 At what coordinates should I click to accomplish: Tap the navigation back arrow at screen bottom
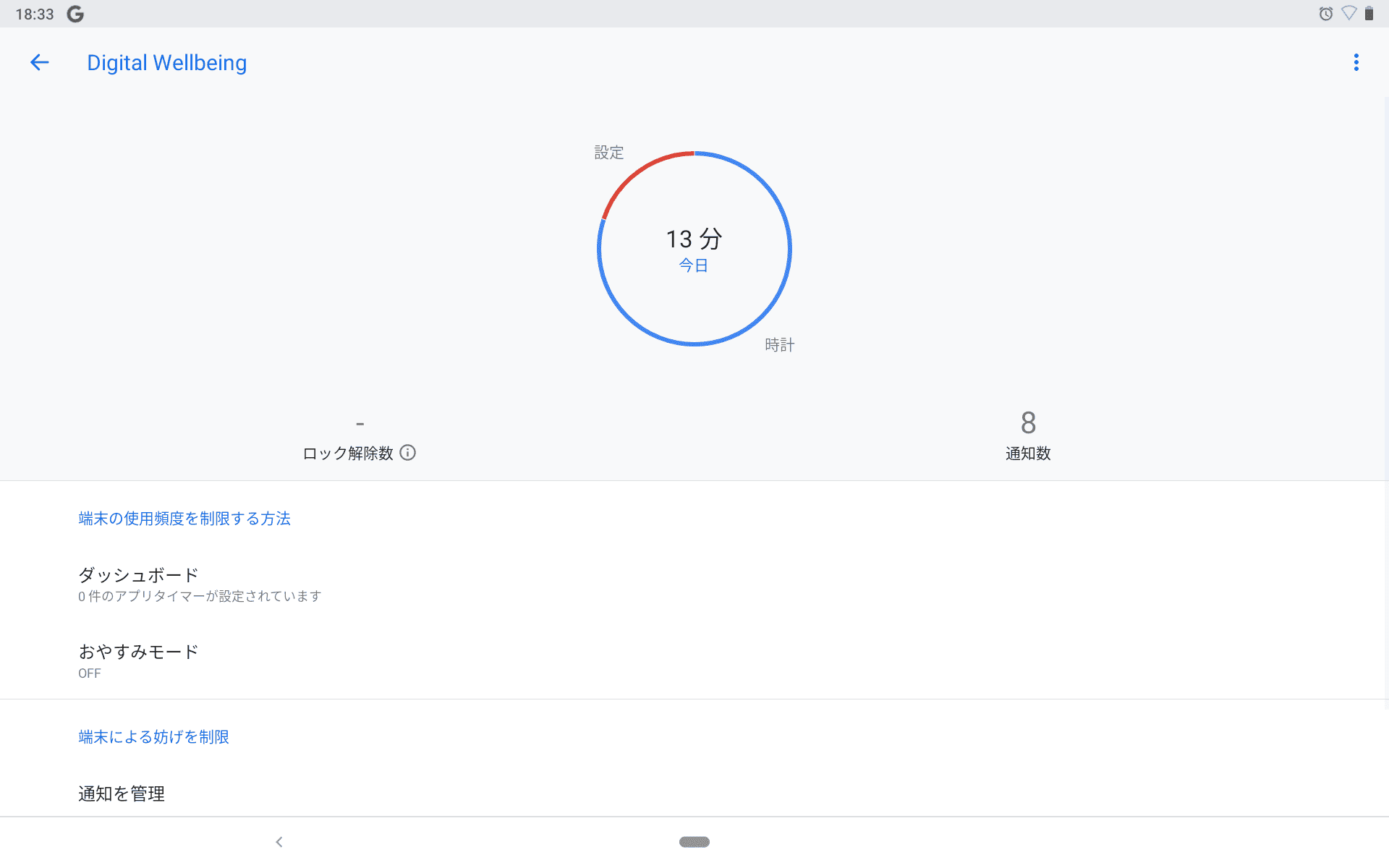point(279,842)
